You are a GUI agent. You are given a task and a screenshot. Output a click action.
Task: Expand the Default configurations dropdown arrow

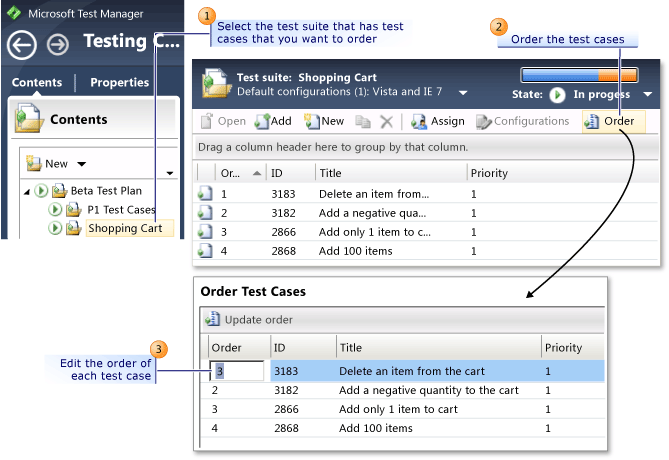463,93
